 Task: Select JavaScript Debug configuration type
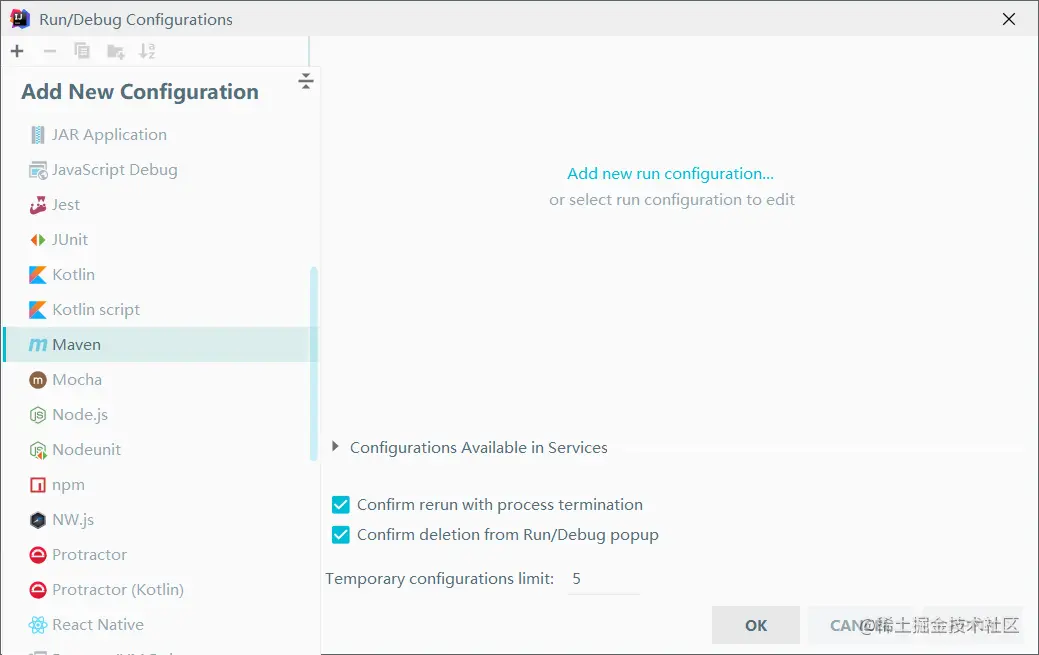click(115, 170)
